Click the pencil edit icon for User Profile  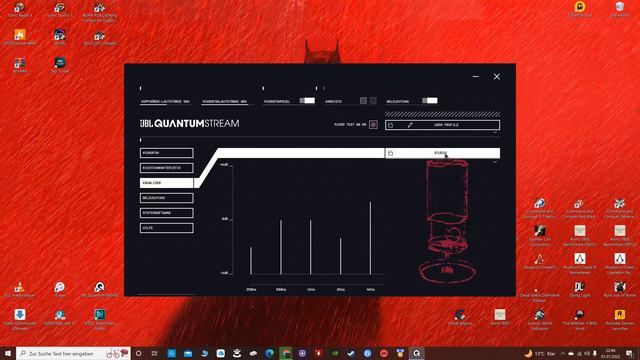(410, 125)
